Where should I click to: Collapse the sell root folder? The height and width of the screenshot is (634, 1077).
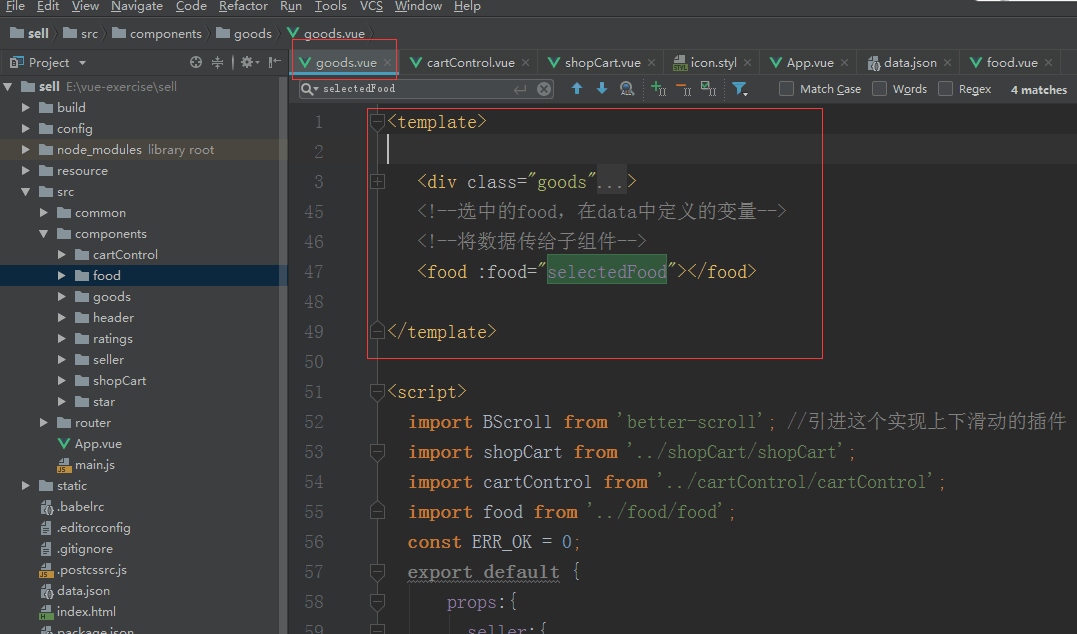pos(8,87)
